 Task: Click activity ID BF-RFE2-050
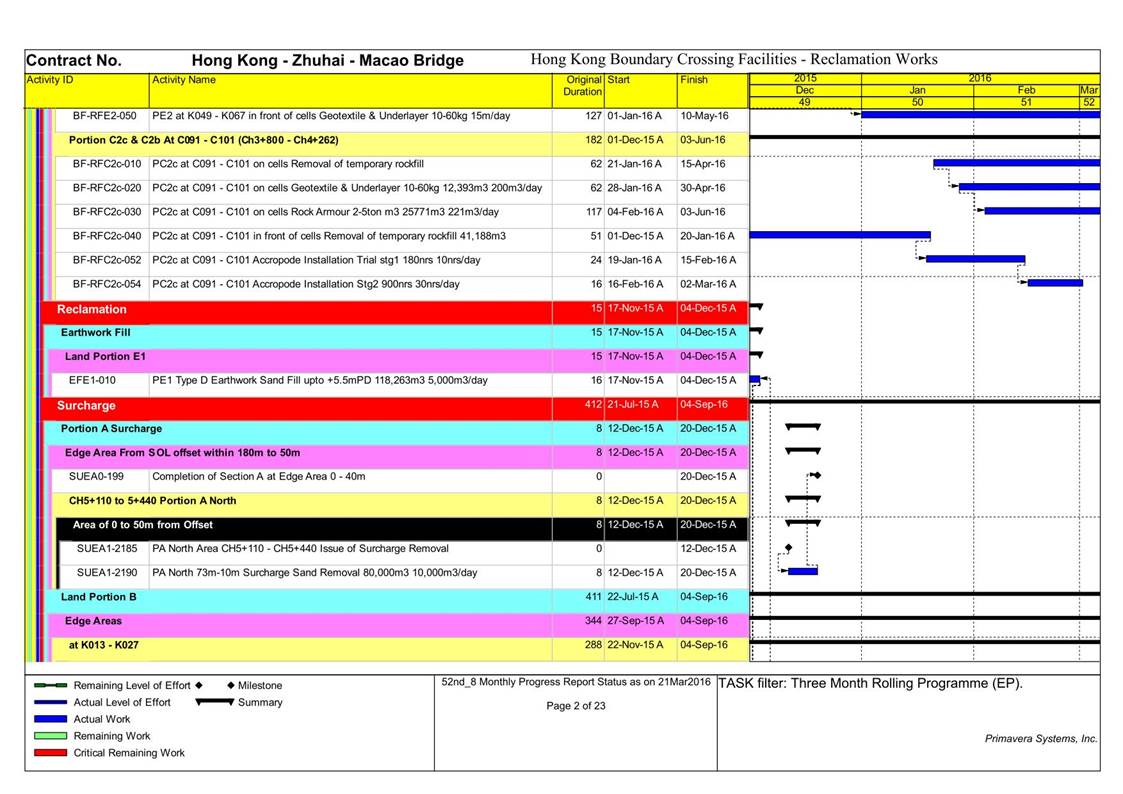pos(105,116)
